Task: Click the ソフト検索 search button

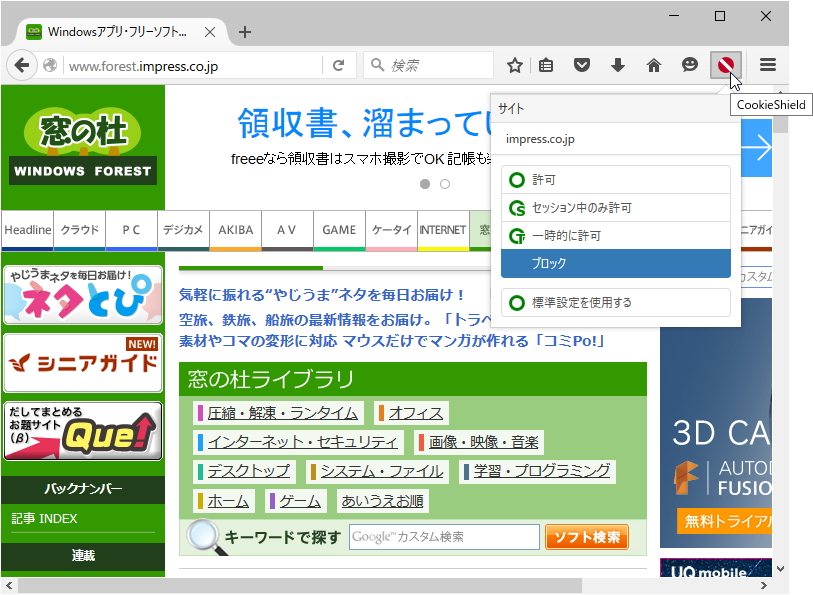Action: point(587,537)
